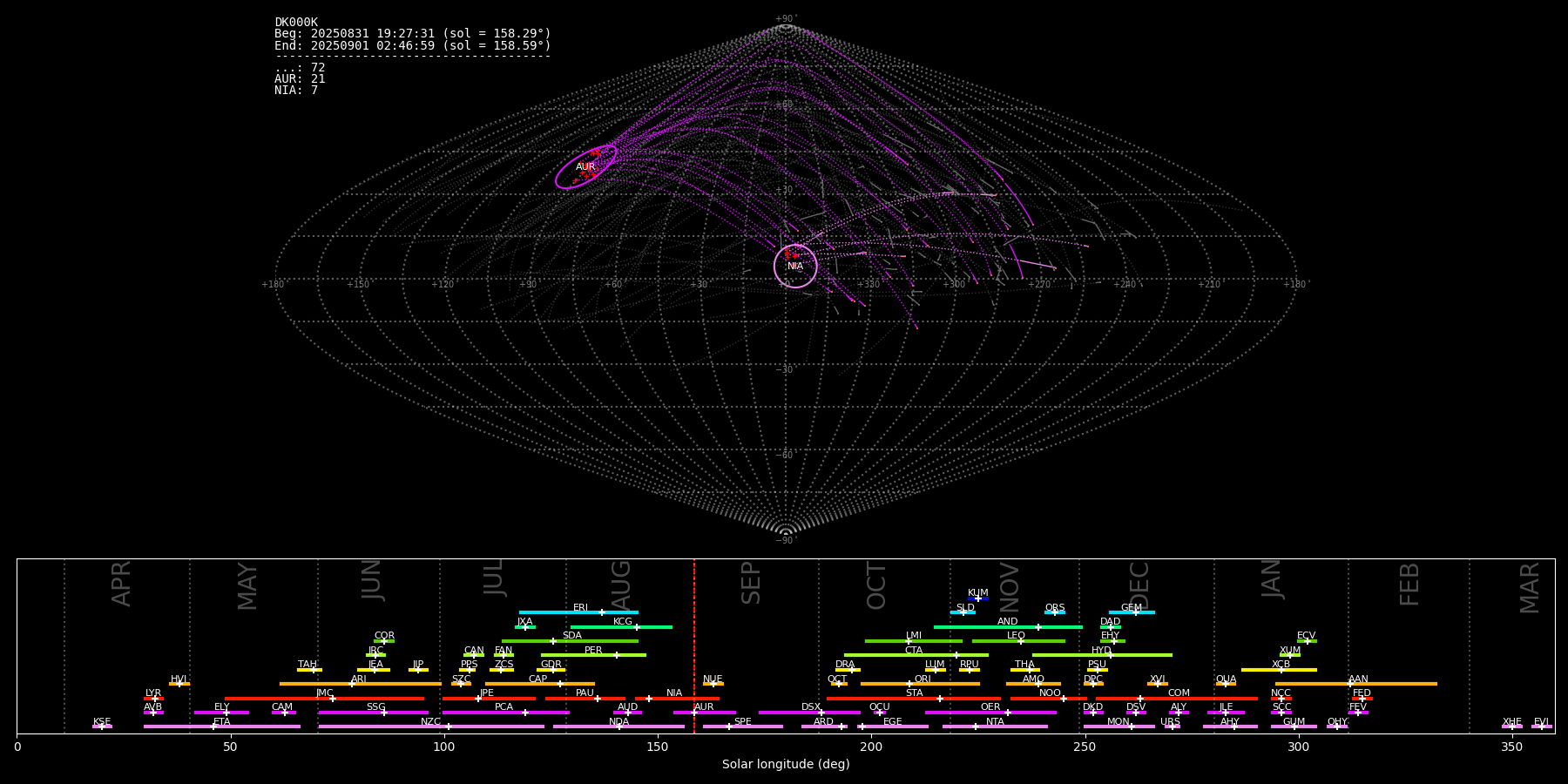Image resolution: width=1568 pixels, height=784 pixels.
Task: Click the cyan ERI shower bar
Action: click(558, 612)
